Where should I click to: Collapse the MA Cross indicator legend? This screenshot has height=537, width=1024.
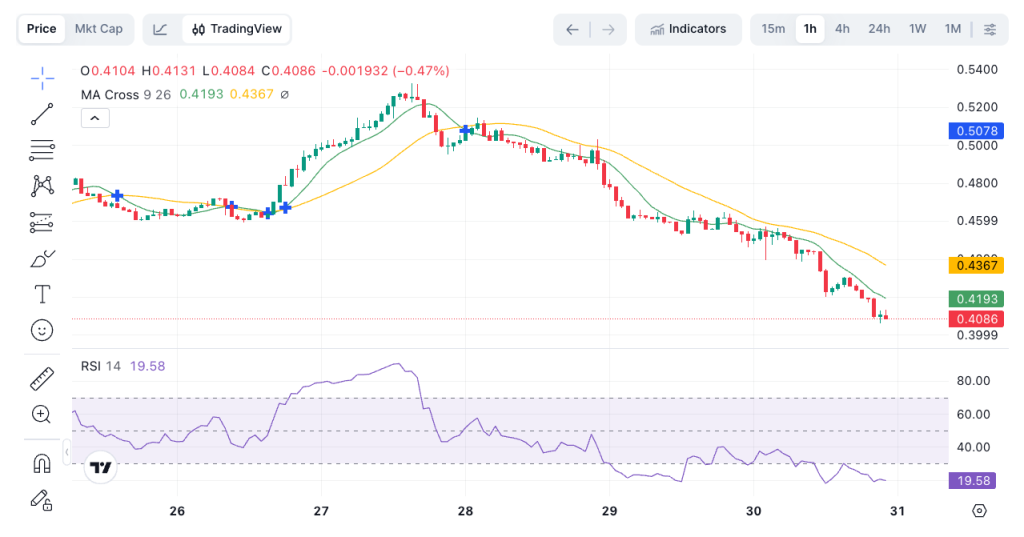95,118
